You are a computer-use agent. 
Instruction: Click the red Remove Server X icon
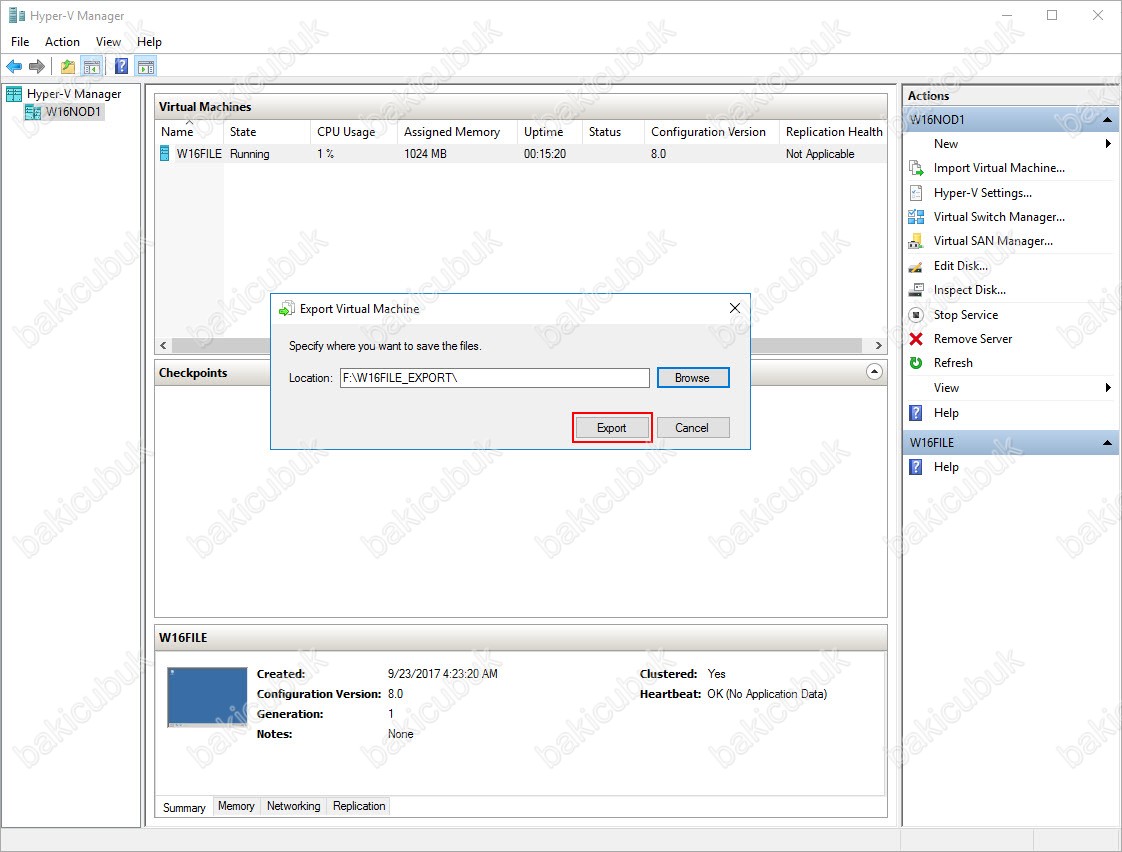[x=916, y=339]
